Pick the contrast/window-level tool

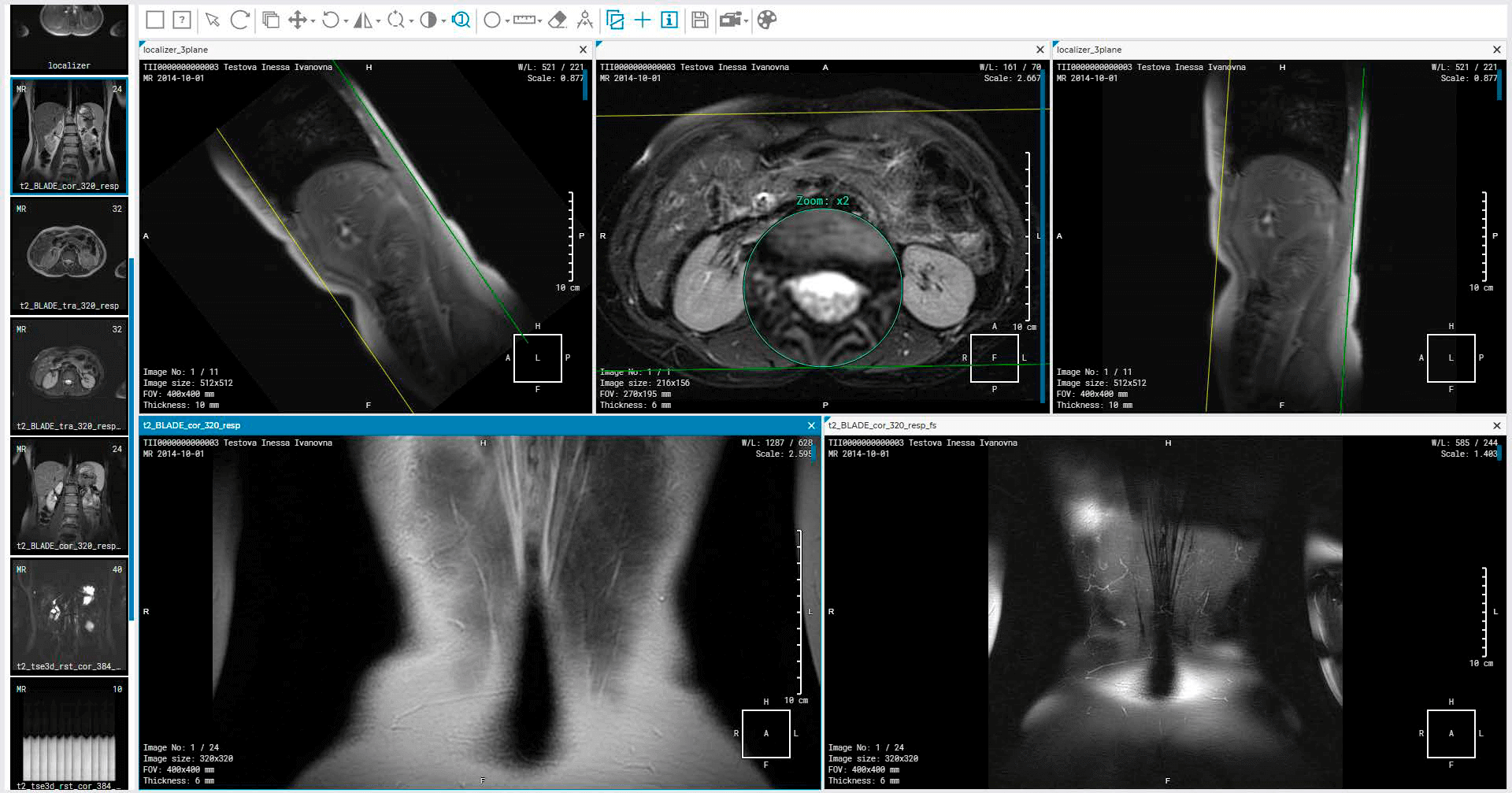pos(429,20)
